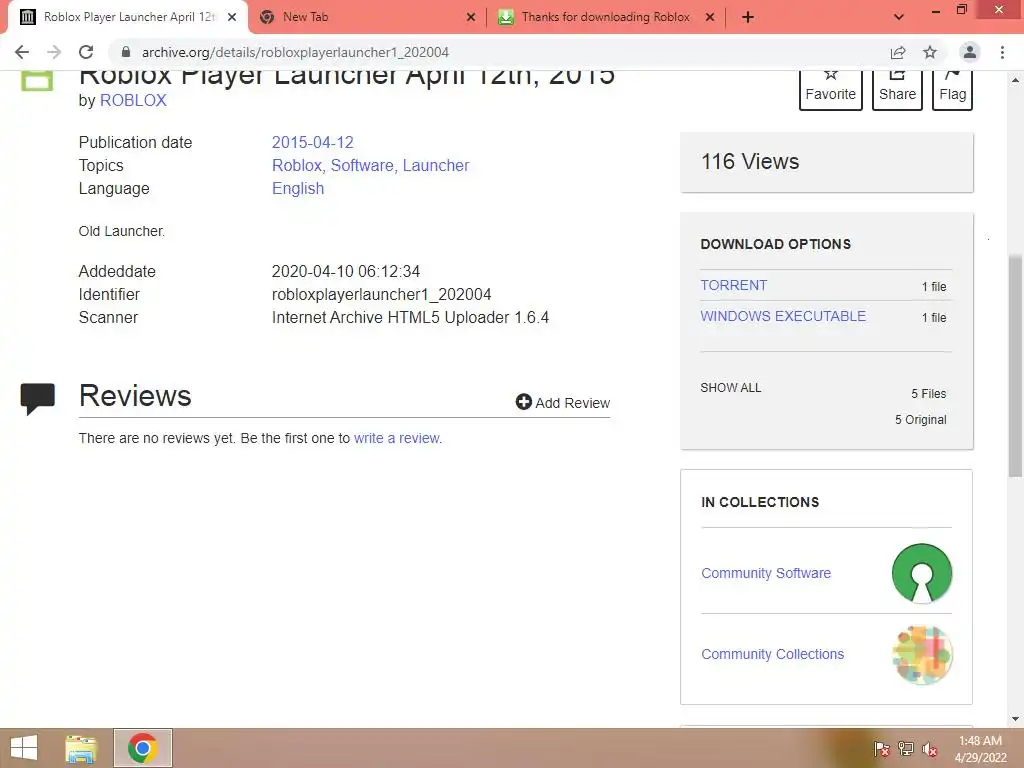Click the English language link
The height and width of the screenshot is (768, 1024).
pos(298,188)
